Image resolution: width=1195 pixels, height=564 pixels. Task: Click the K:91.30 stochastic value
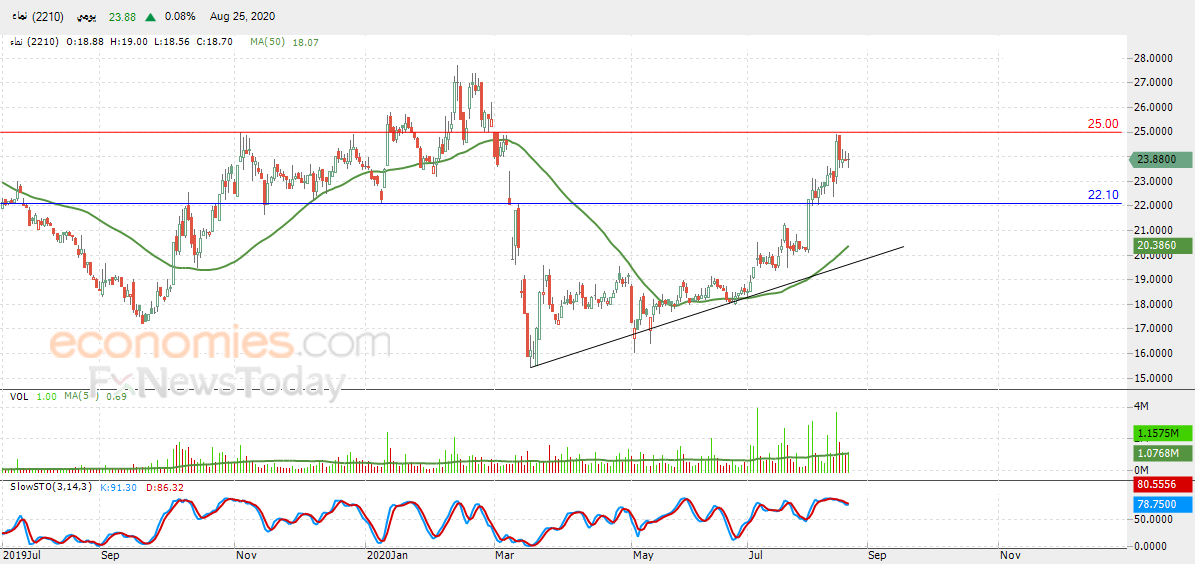[x=119, y=487]
